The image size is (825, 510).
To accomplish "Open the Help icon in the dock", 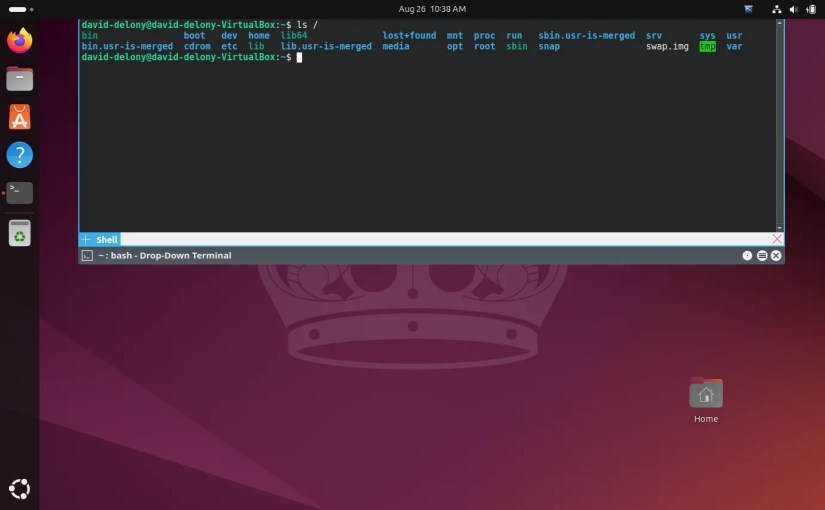I will 19,155.
